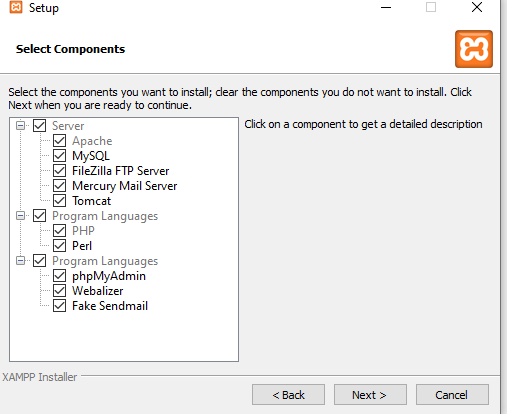The width and height of the screenshot is (507, 414).
Task: Go back with the Back button
Action: [288, 395]
